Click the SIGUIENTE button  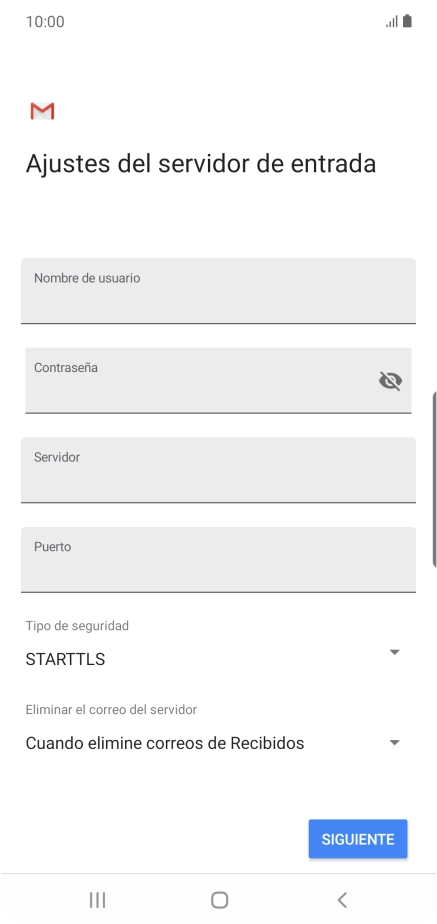coord(358,839)
